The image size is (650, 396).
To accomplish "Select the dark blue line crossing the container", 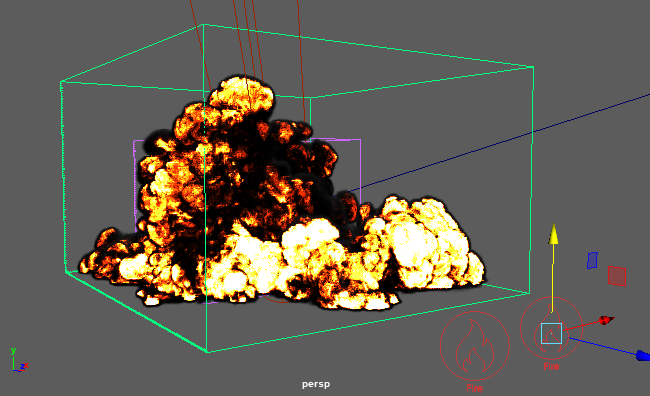I will click(497, 143).
